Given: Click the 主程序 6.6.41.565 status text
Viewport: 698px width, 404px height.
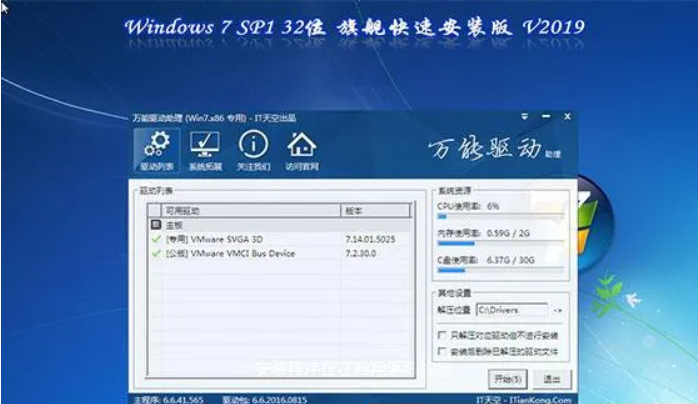Looking at the screenshot, I should (x=168, y=400).
